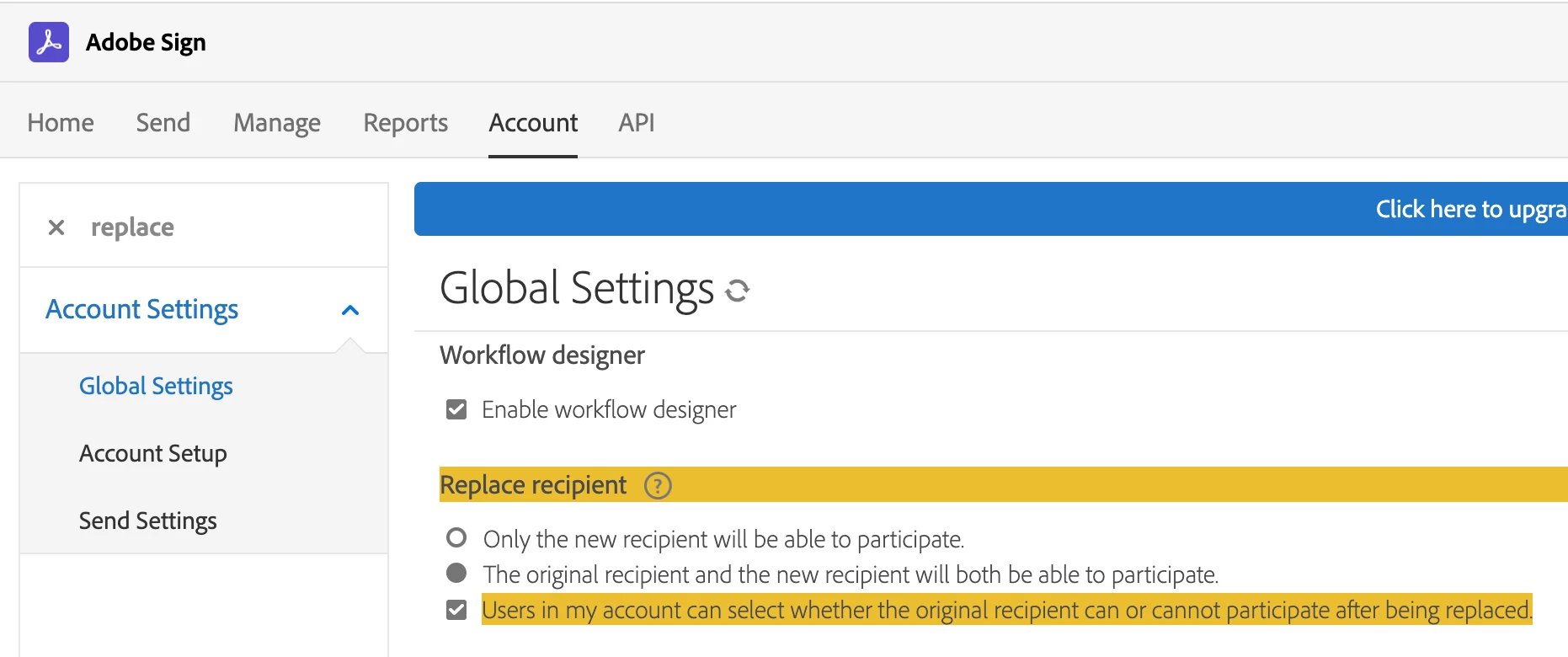Select the Account tab
The height and width of the screenshot is (657, 1568).
[533, 123]
